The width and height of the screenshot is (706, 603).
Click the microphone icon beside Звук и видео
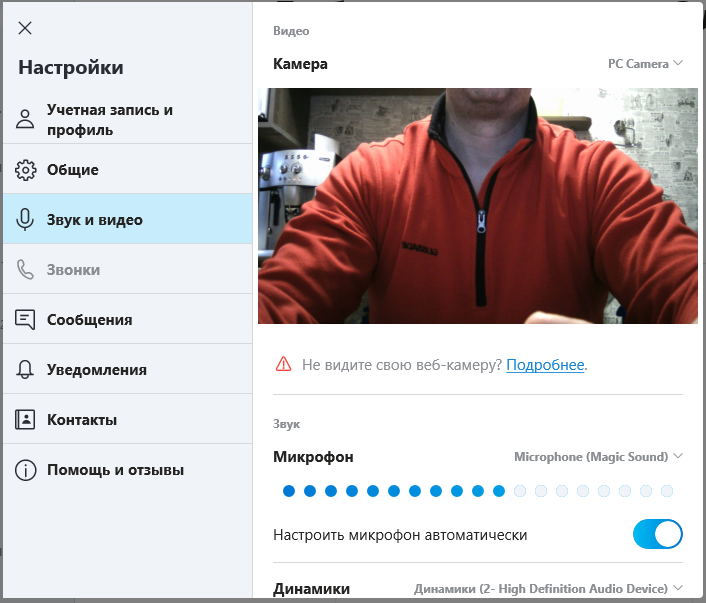(25, 220)
